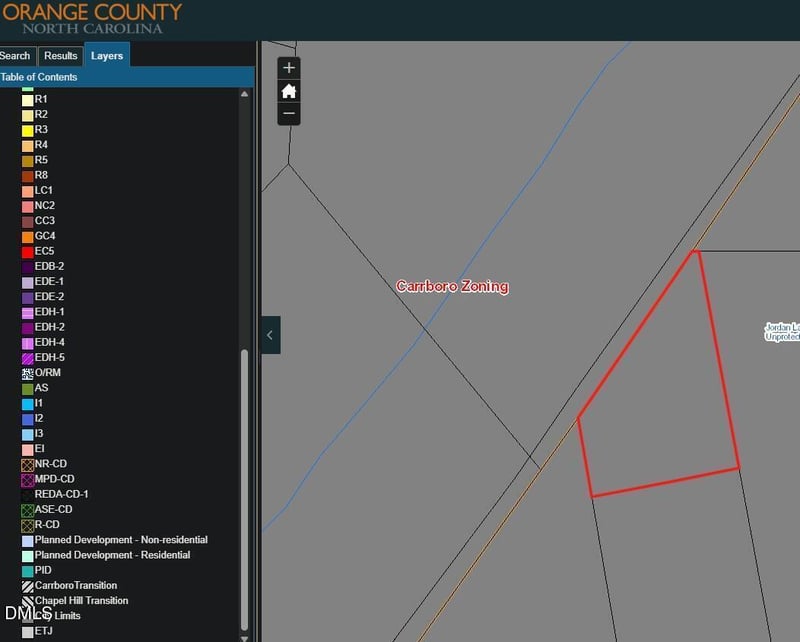Image resolution: width=800 pixels, height=642 pixels.
Task: Click the MPD-CD legend symbol
Action: (28, 480)
